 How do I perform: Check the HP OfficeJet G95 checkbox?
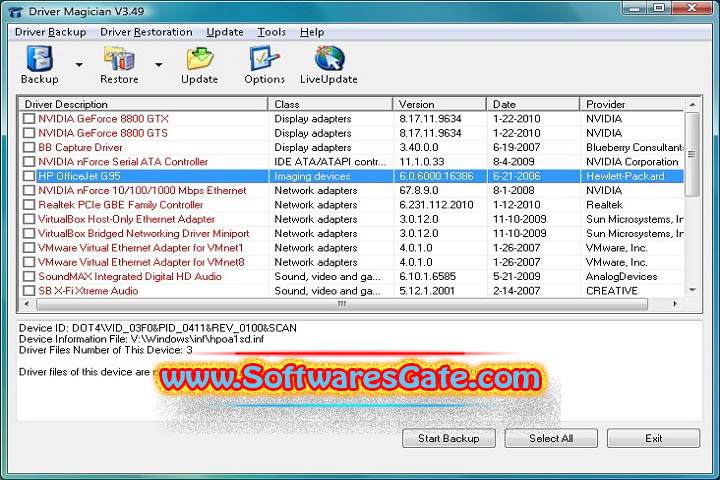tap(29, 176)
